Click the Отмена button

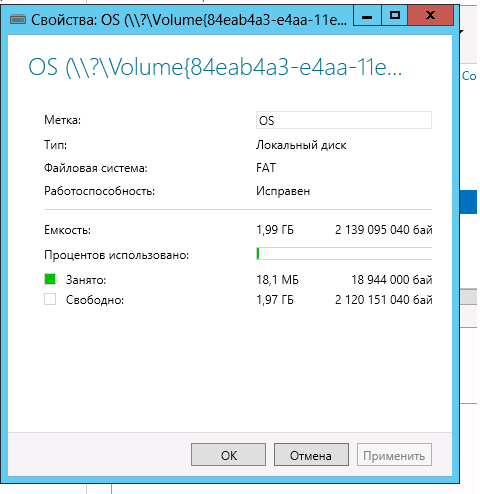point(311,454)
